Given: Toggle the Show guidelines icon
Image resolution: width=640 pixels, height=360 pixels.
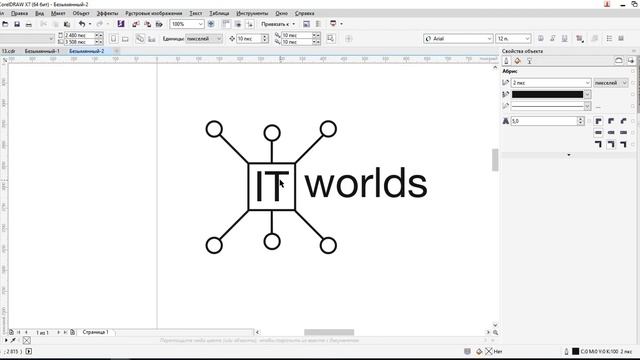Looking at the screenshot, I should tap(249, 24).
